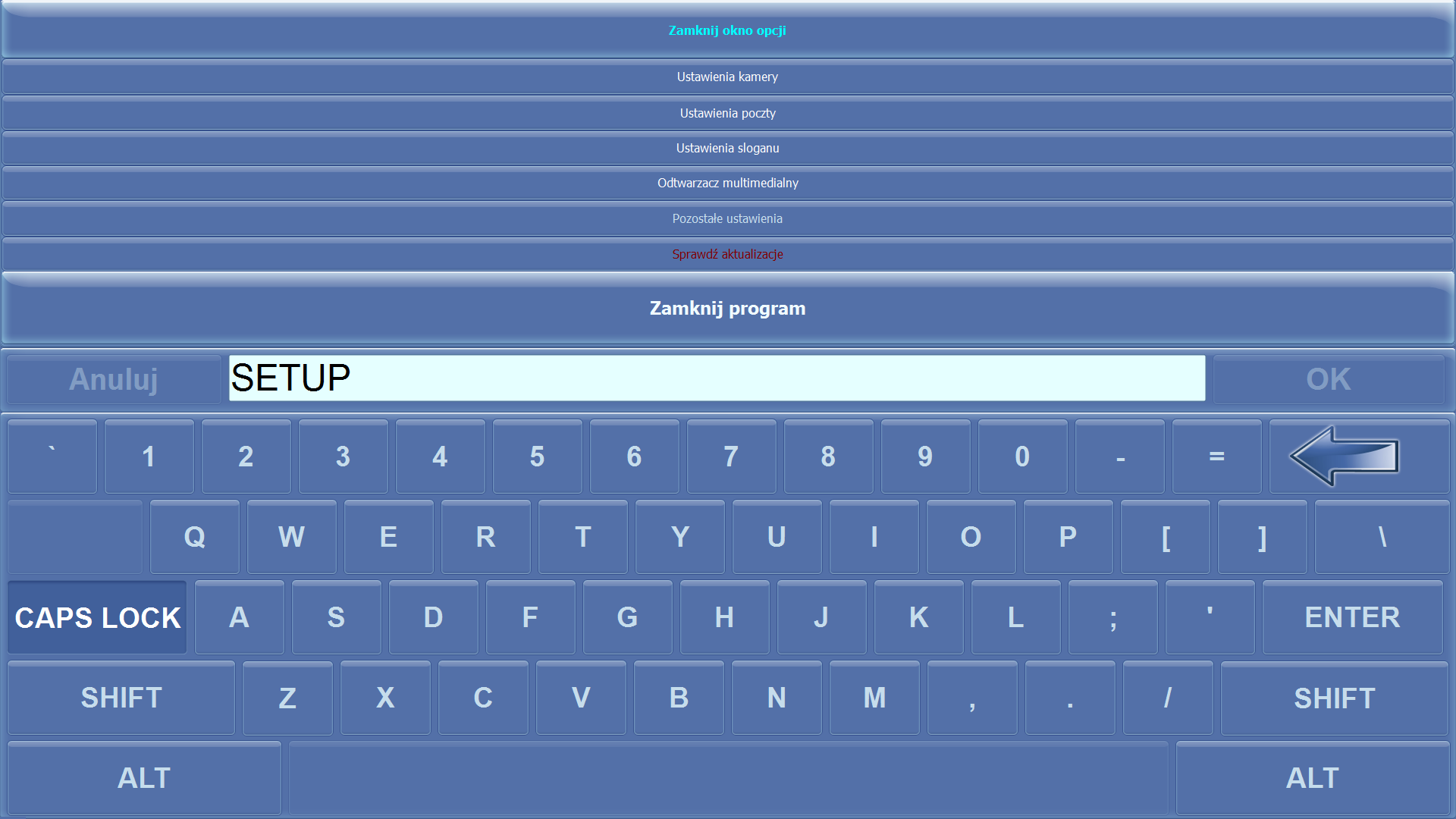Open Ustawienia kamery settings

728,77
